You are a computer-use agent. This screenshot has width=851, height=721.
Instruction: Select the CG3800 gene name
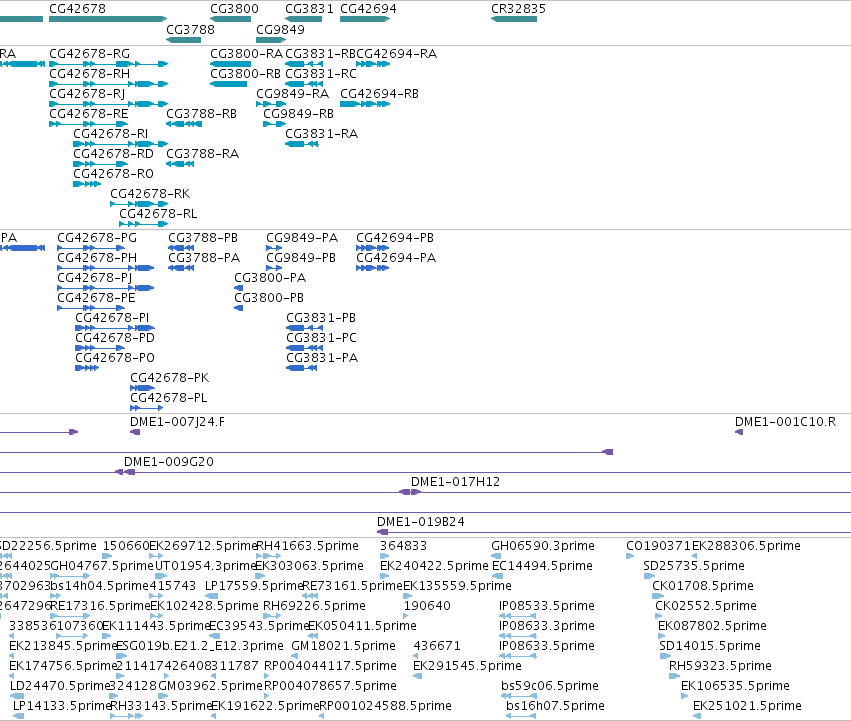click(x=234, y=9)
